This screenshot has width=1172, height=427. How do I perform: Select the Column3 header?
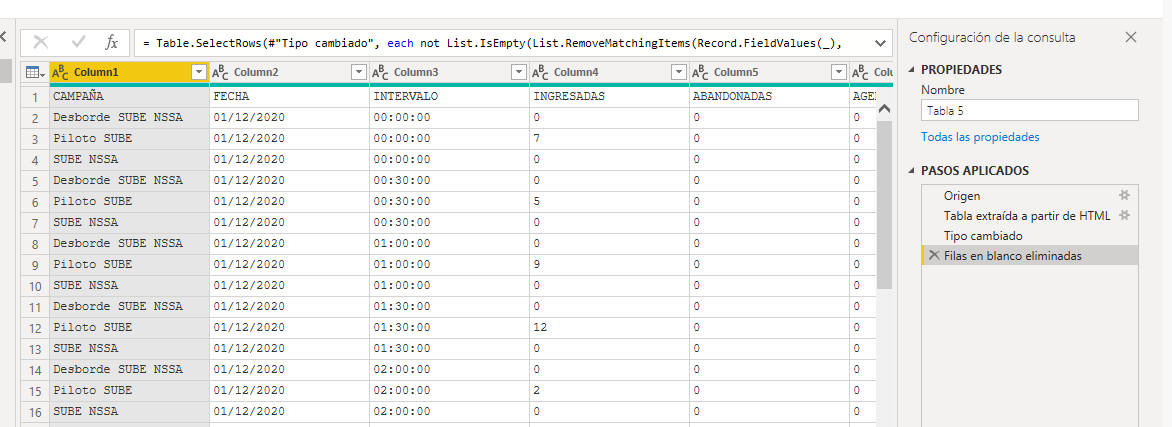coord(450,73)
